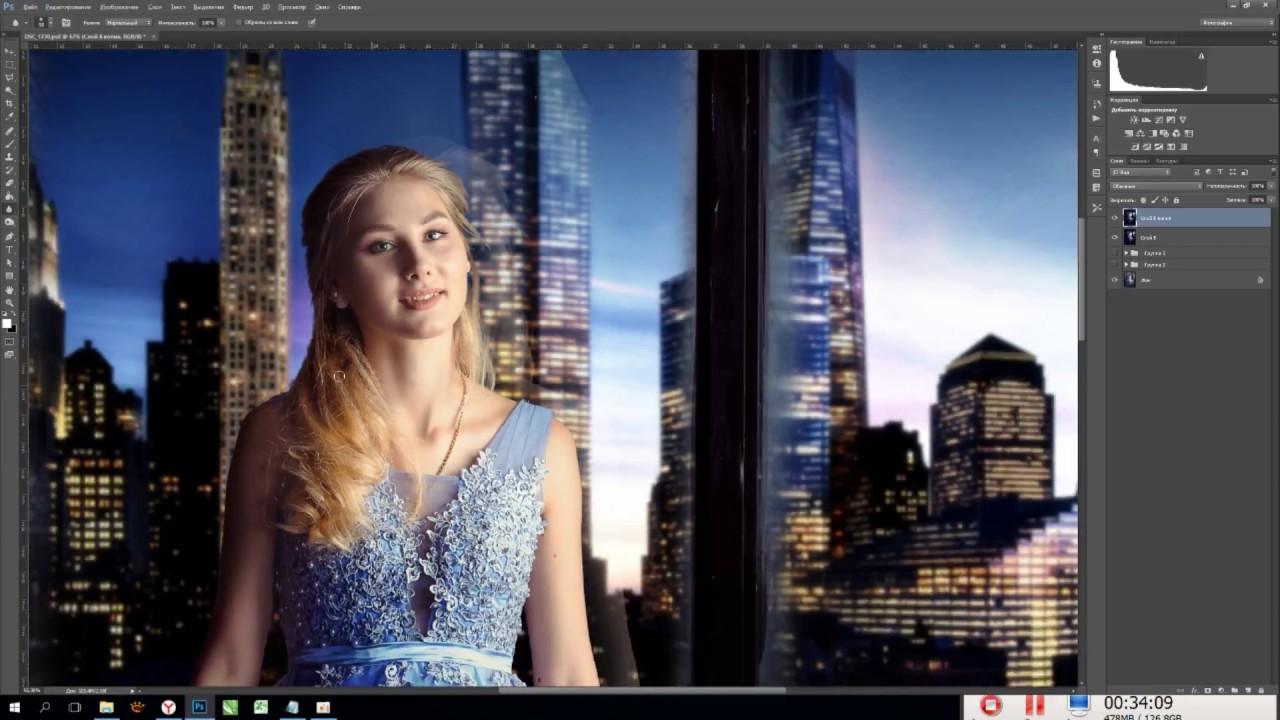Open Photoshop from the Windows taskbar

point(199,707)
